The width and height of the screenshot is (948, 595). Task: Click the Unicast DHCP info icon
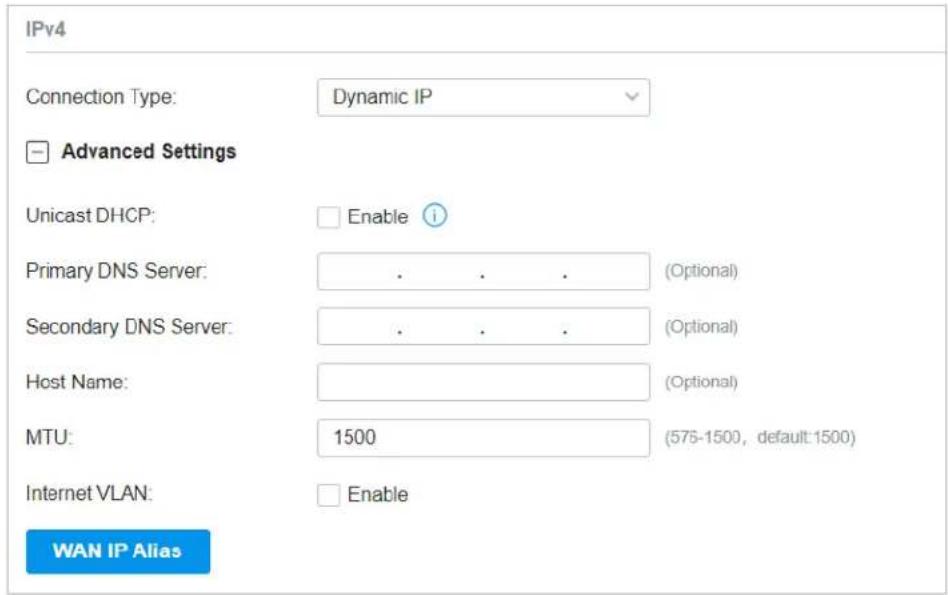(x=435, y=215)
